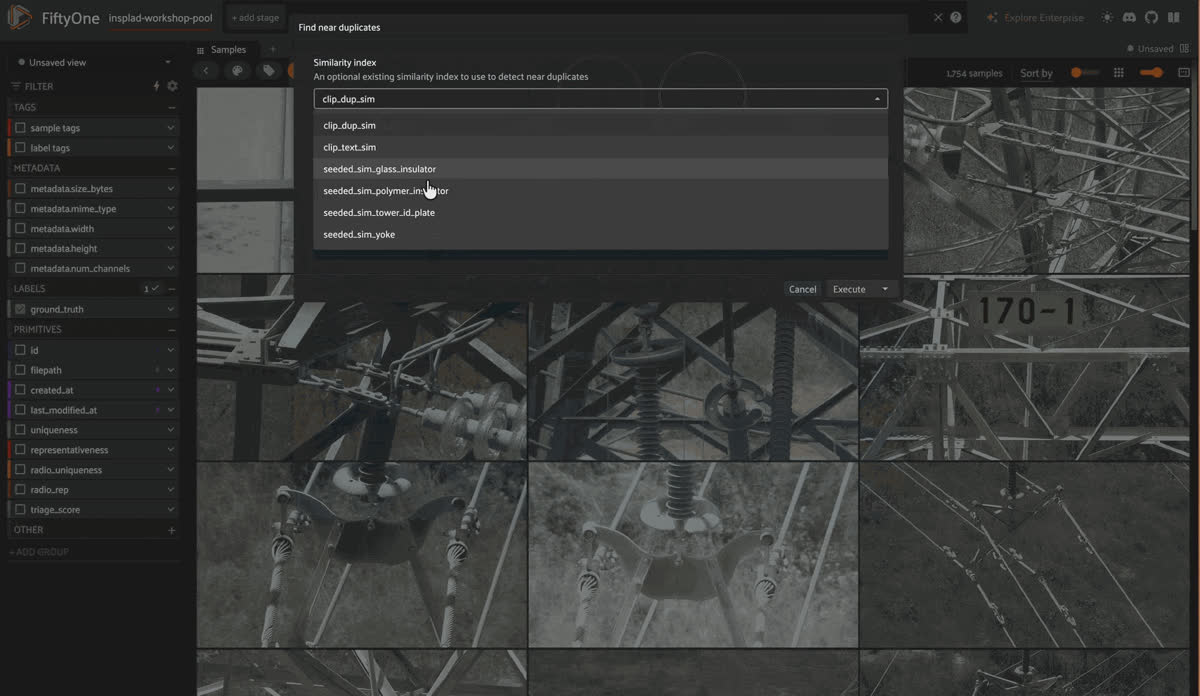1200x696 pixels.
Task: Click the back arrow in Samples toolbar
Action: coord(206,70)
